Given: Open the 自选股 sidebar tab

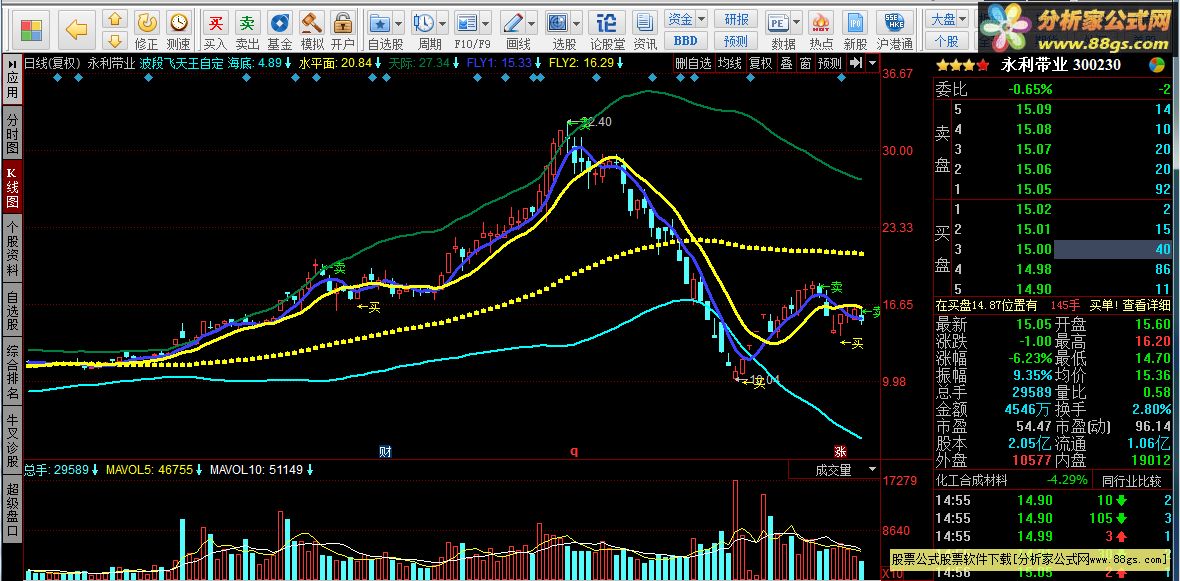Looking at the screenshot, I should point(12,309).
